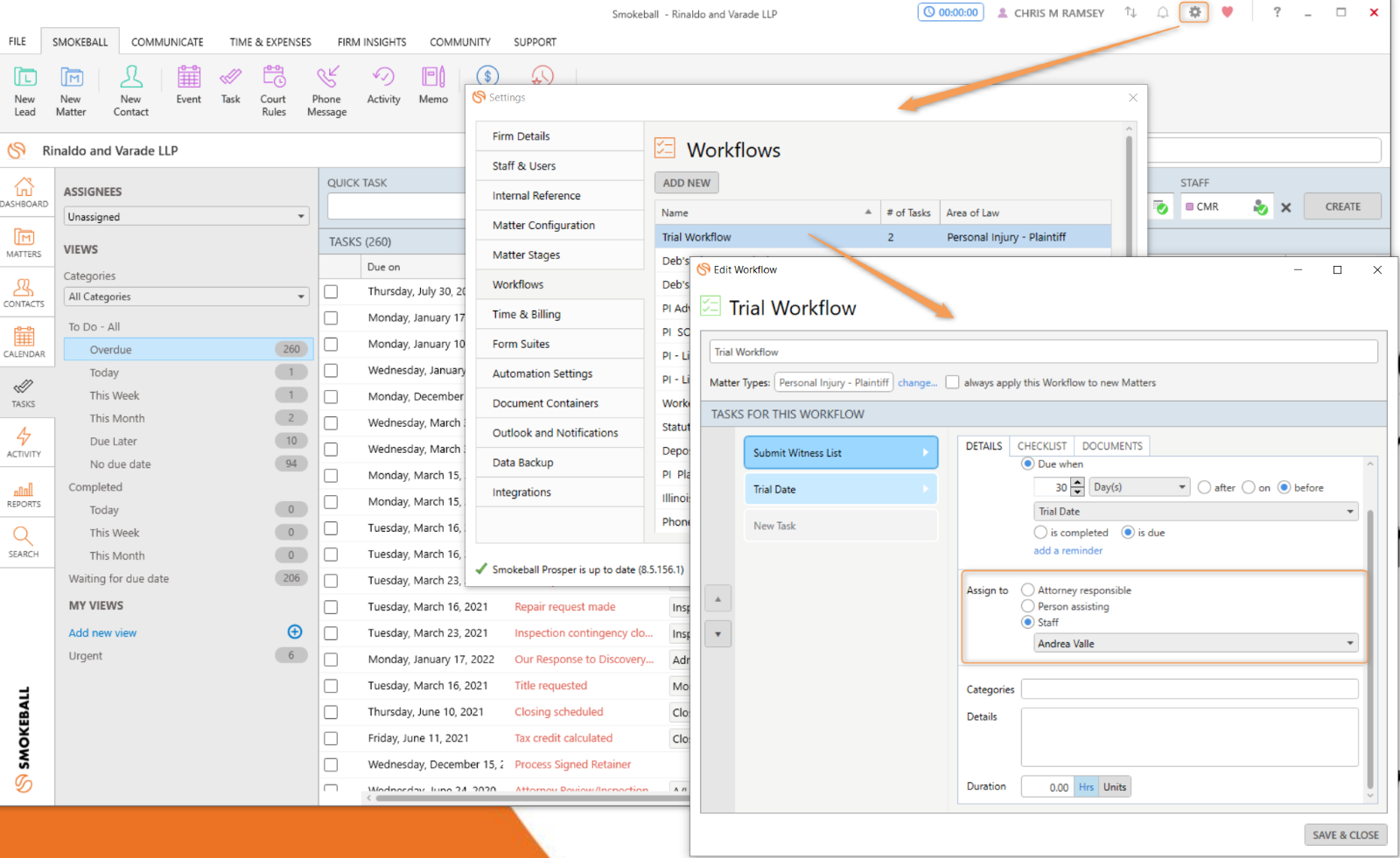Image resolution: width=1400 pixels, height=858 pixels.
Task: Open the FIRM INSIGHTS tab
Action: [x=372, y=41]
